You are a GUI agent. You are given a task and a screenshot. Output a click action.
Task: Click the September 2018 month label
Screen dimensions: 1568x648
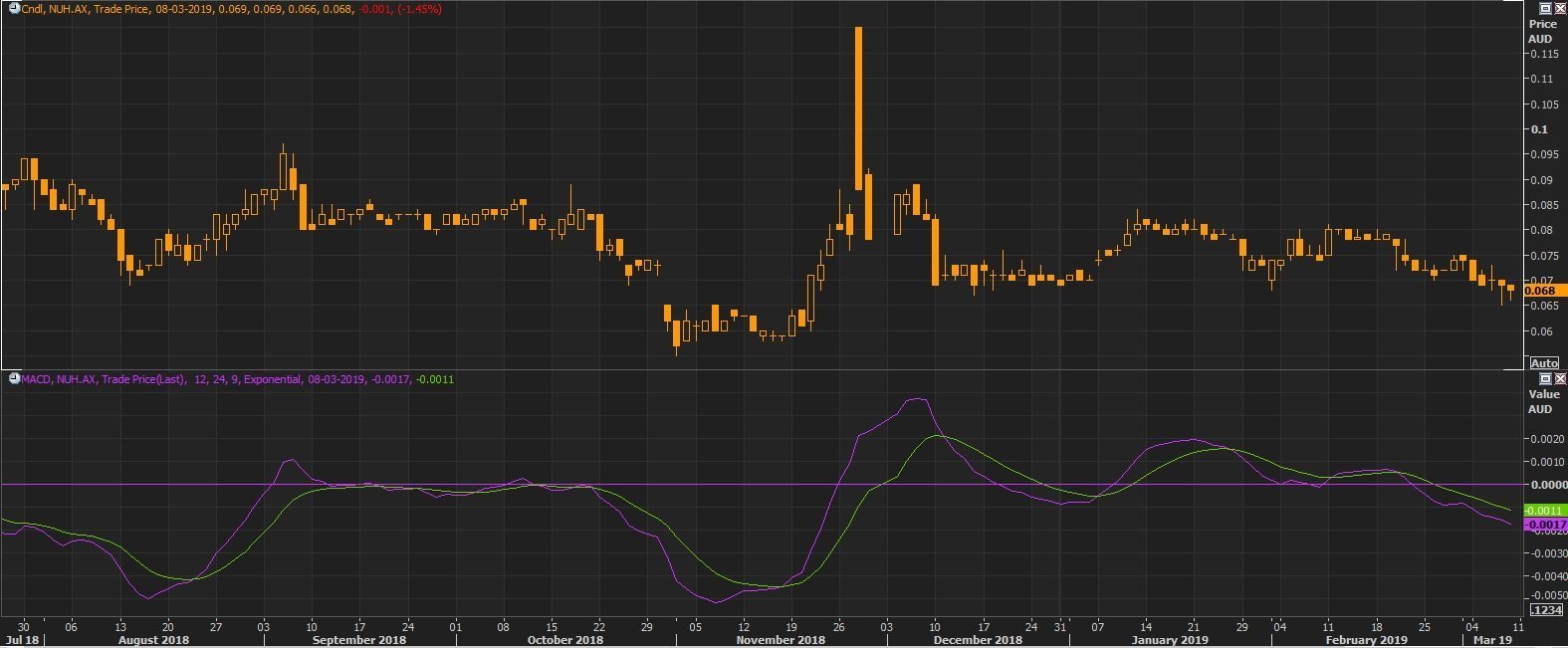pos(359,640)
